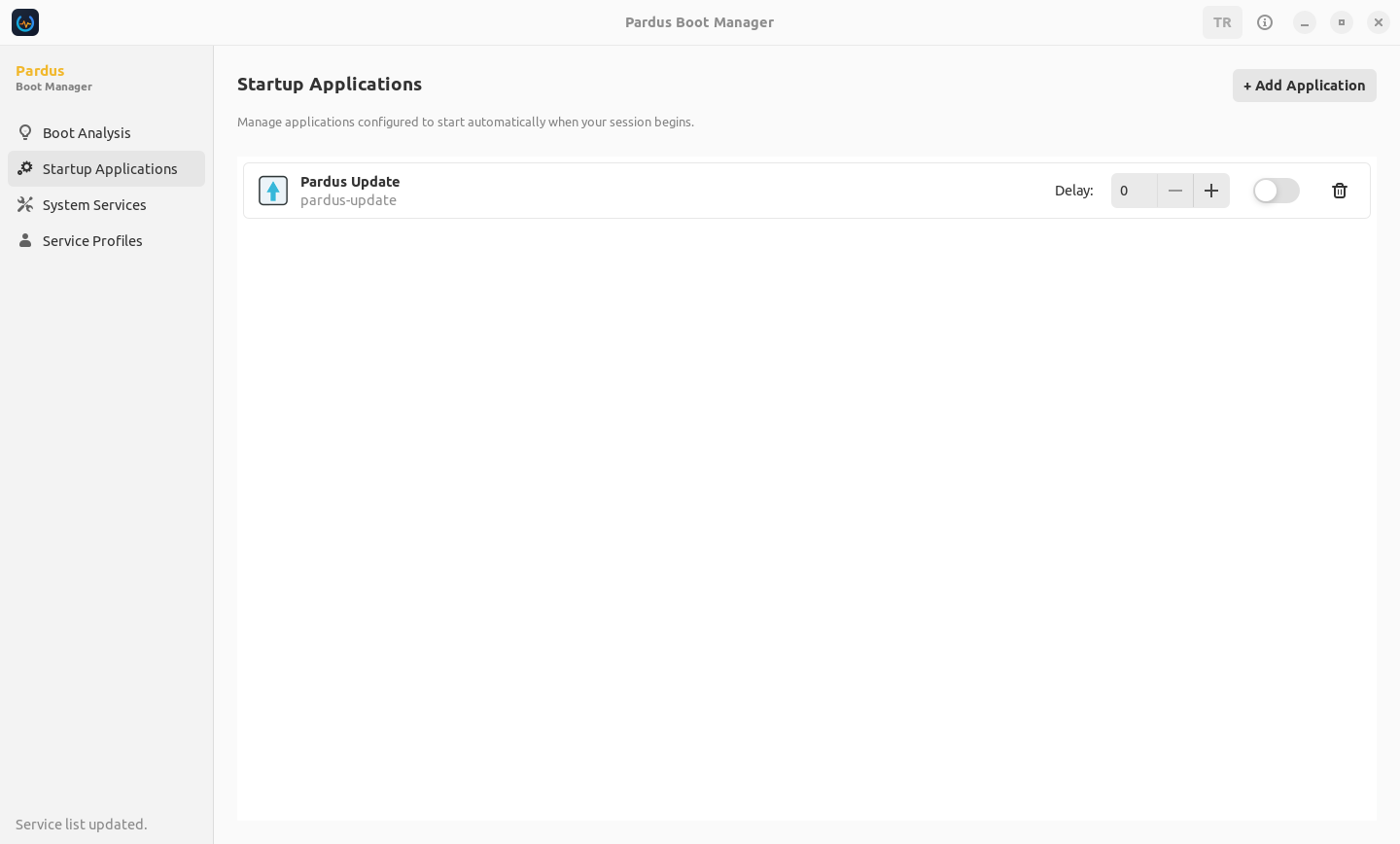
Task: Click the Pardus Boot Manager app logo
Action: click(x=25, y=22)
